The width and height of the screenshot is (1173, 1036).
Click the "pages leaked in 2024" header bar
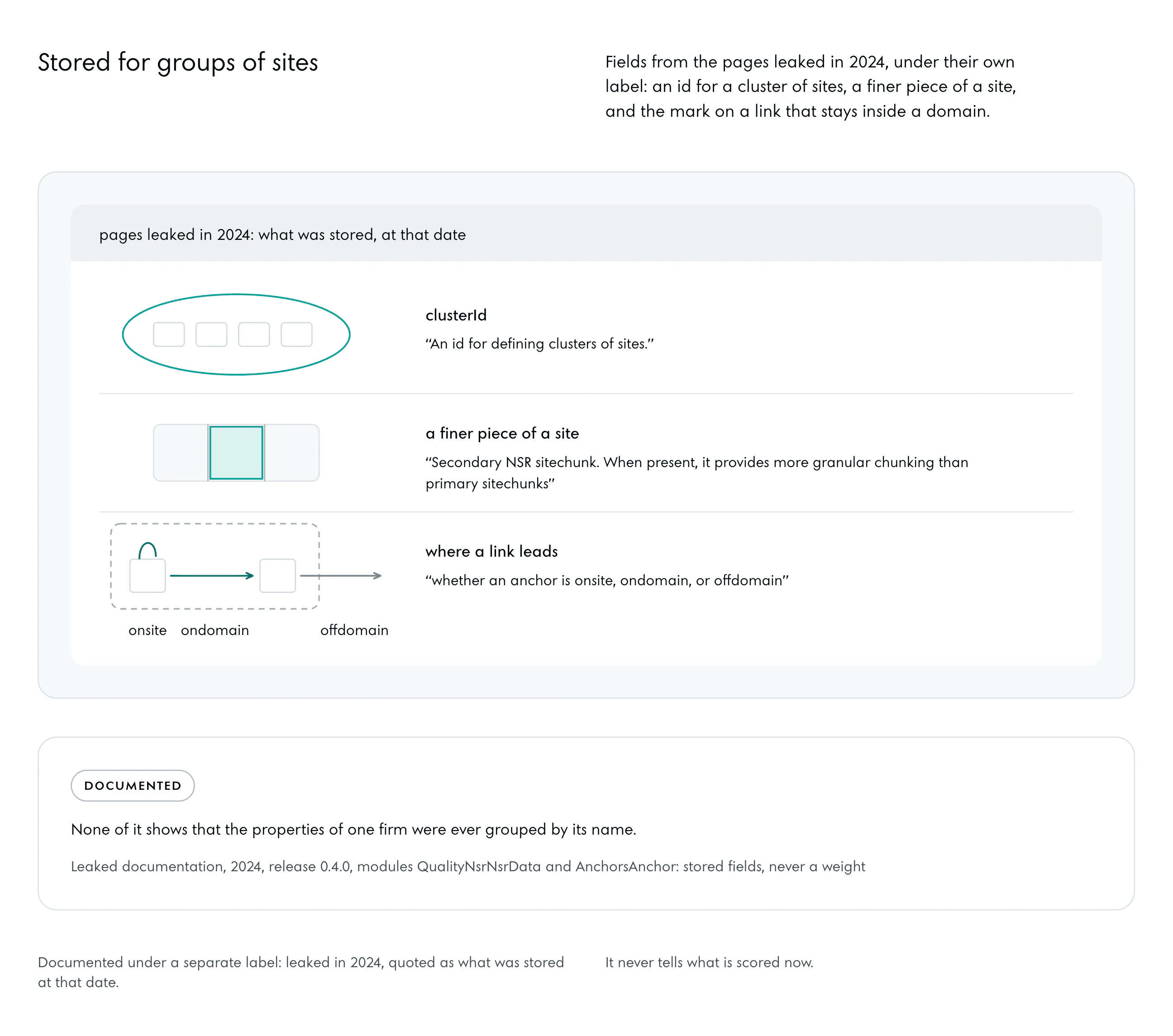pyautogui.click(x=586, y=233)
